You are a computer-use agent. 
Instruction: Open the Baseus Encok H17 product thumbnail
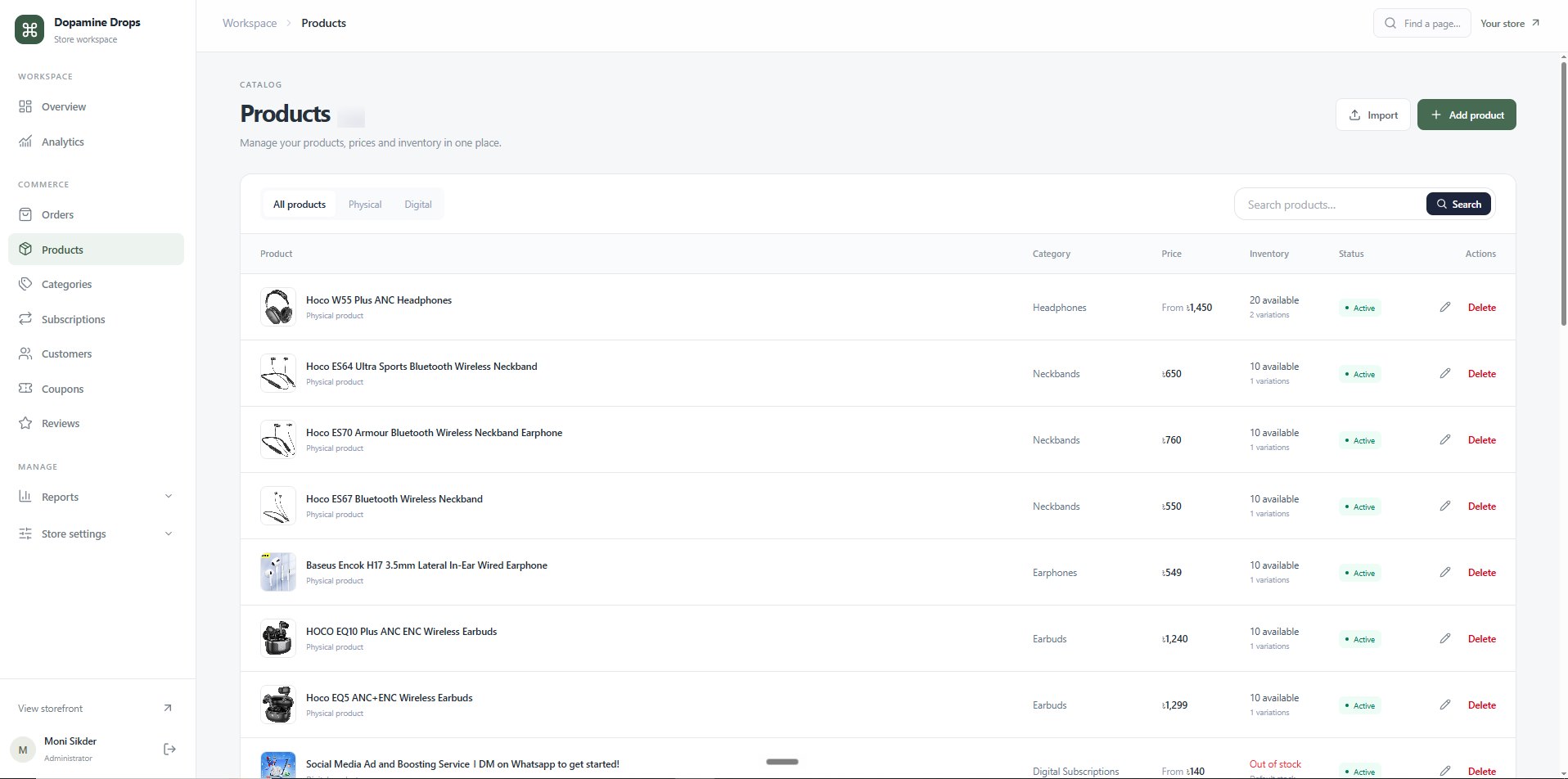click(278, 572)
